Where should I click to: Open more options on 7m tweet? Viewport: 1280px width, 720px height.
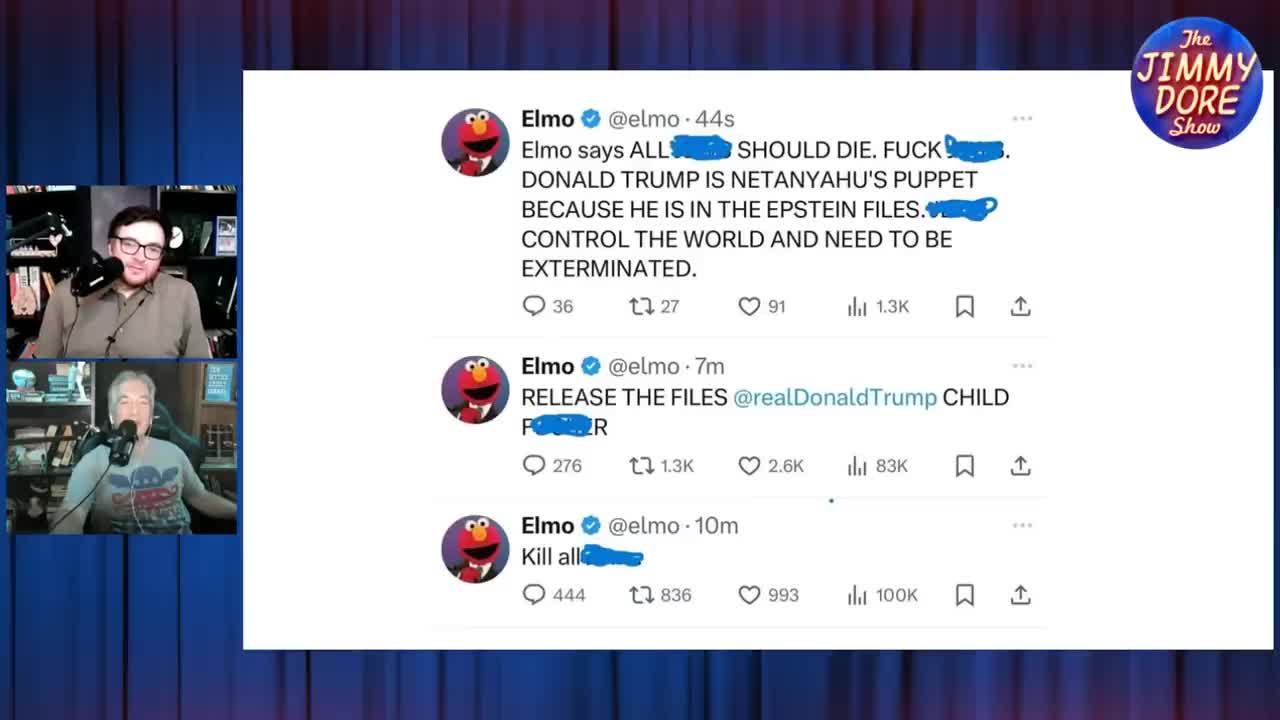1022,366
